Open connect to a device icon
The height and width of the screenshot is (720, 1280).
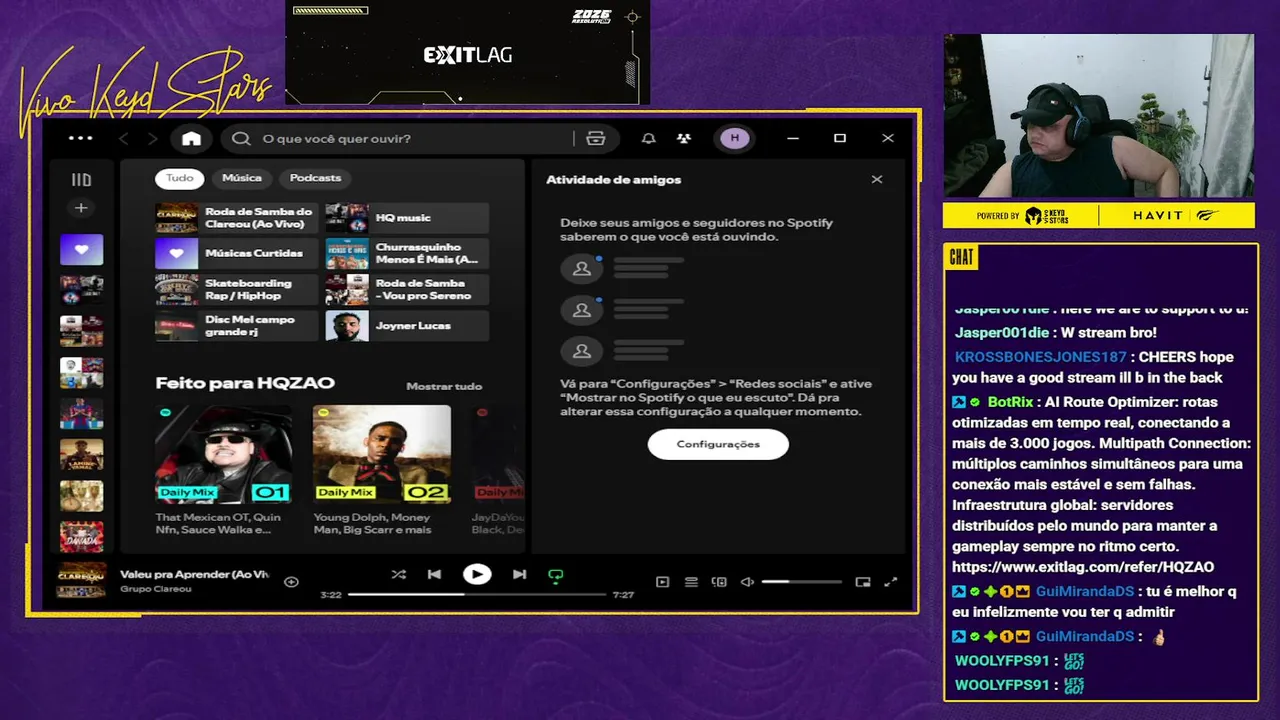click(x=719, y=582)
